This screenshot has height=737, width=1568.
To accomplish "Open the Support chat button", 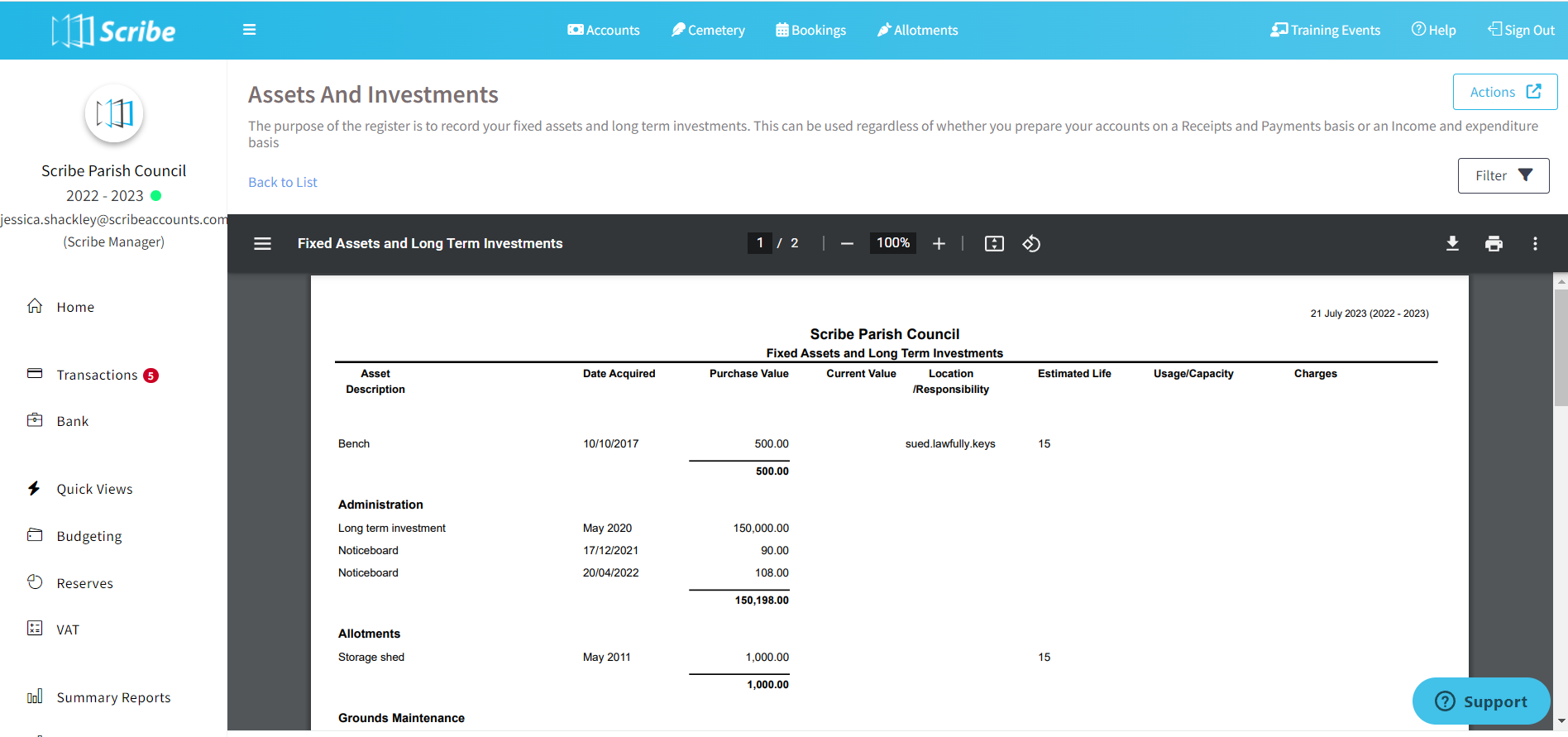I will point(1481,701).
